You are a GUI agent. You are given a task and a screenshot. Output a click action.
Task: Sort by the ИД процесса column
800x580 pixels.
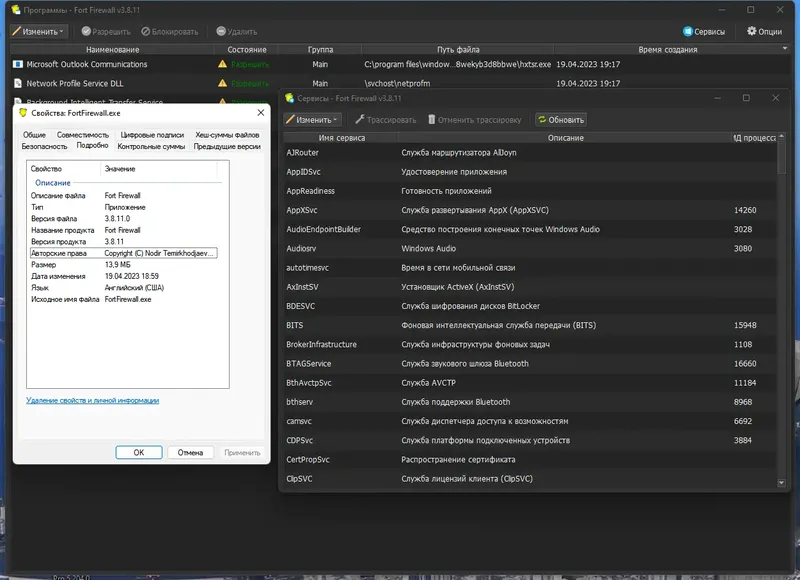[x=754, y=138]
